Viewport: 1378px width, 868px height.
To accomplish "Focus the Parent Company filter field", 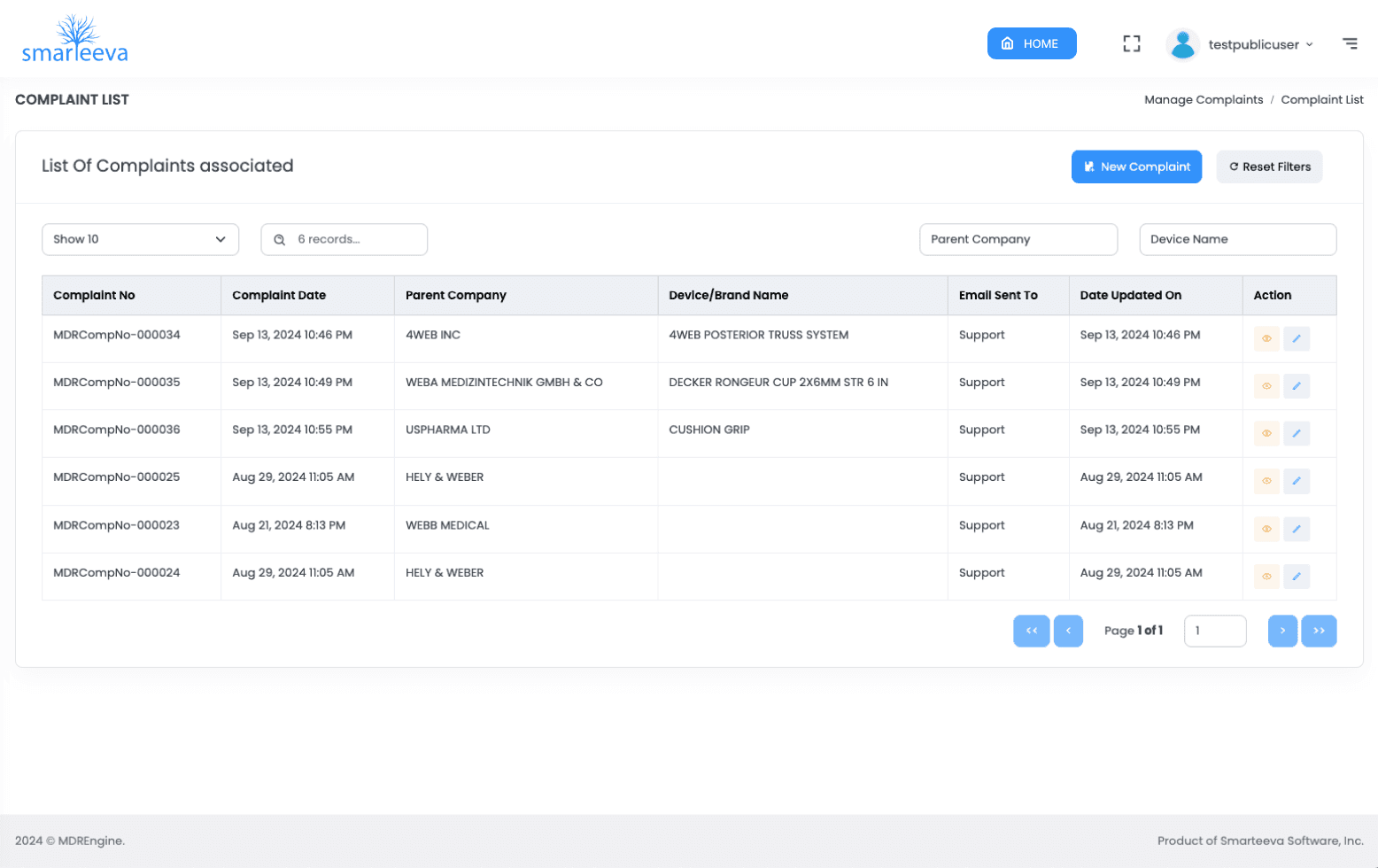I will click(1018, 239).
